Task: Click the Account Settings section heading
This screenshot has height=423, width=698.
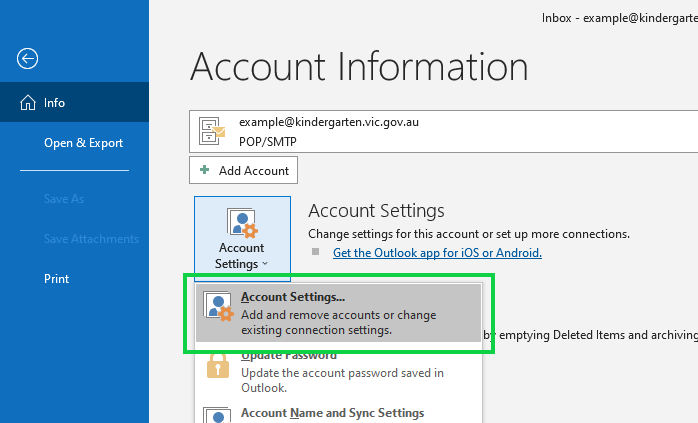Action: (x=376, y=211)
